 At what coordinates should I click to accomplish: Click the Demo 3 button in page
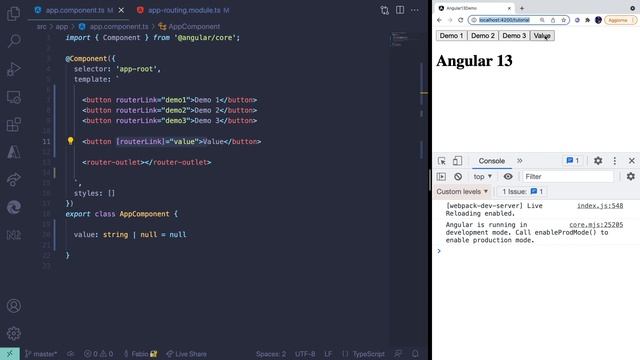point(514,36)
